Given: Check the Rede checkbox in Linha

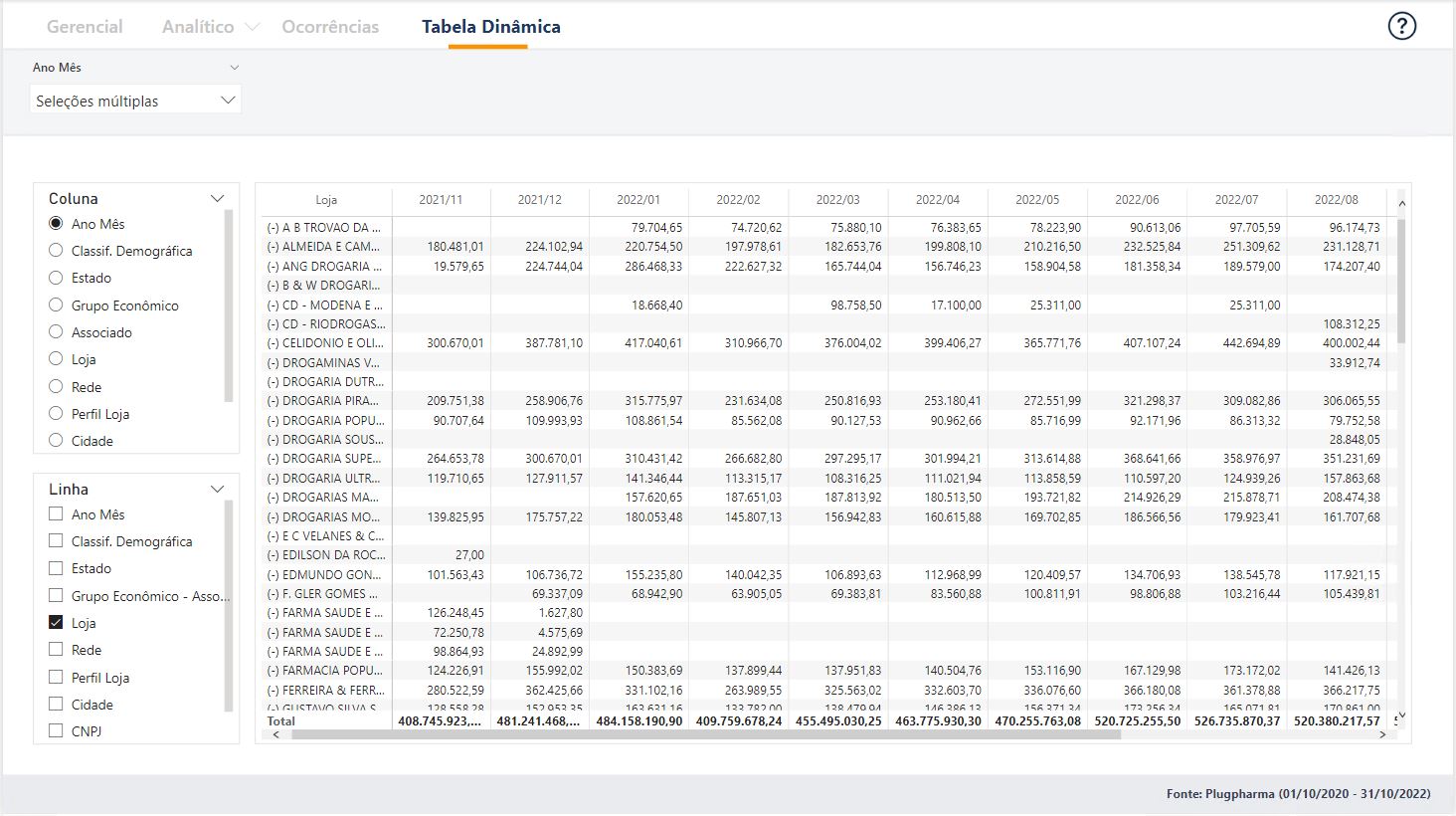Looking at the screenshot, I should tap(56, 650).
